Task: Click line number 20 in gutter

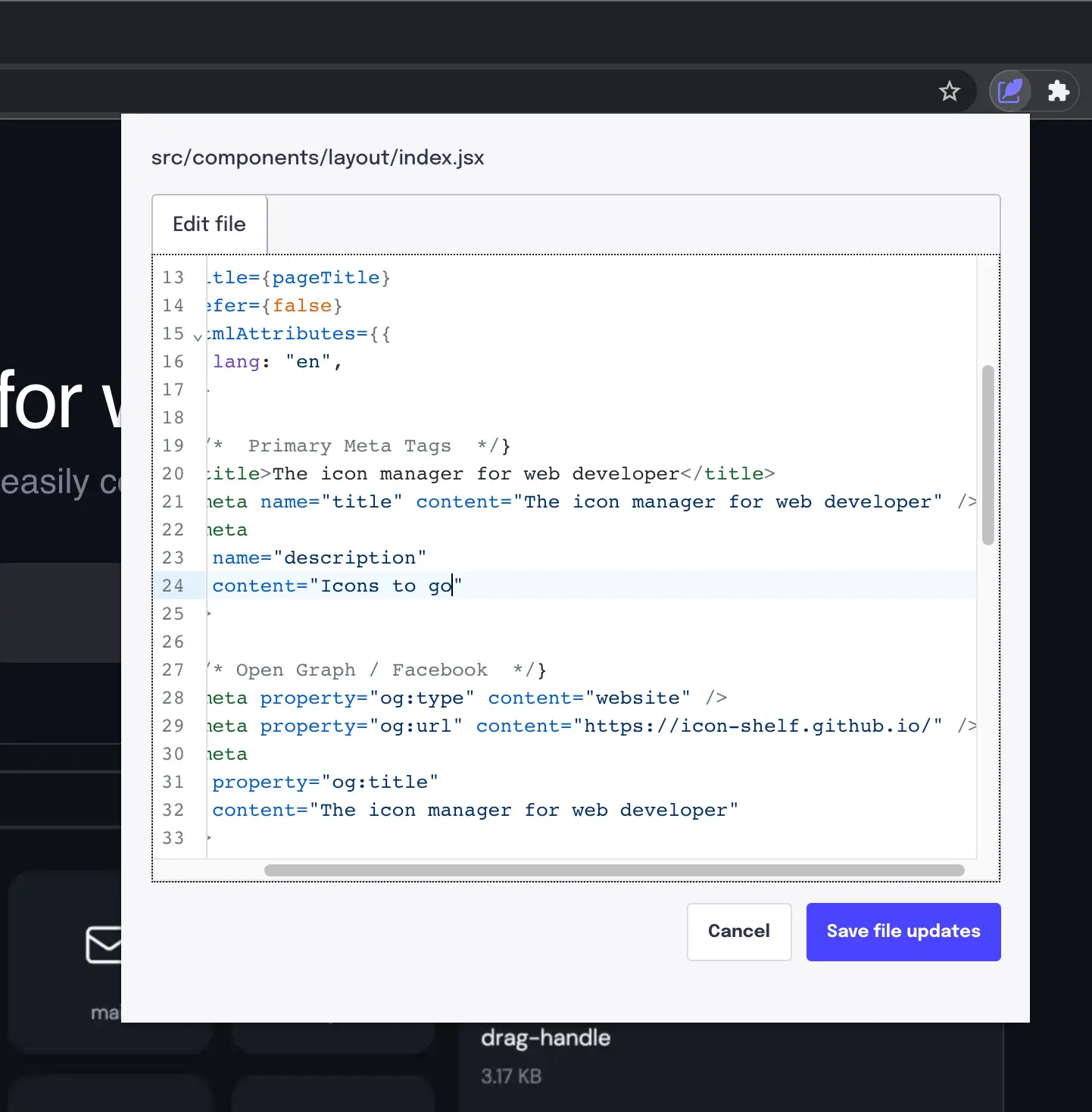Action: point(173,474)
